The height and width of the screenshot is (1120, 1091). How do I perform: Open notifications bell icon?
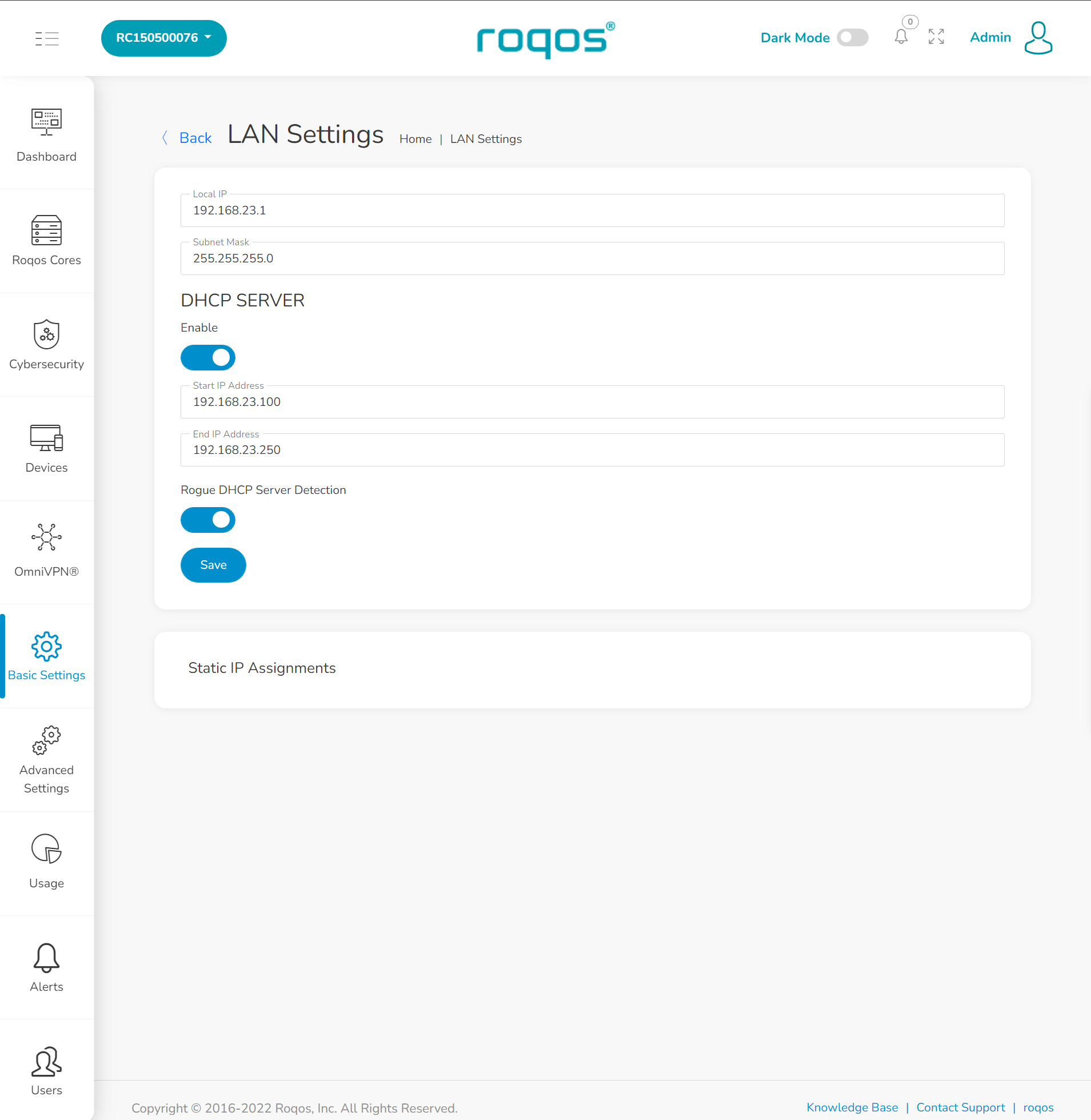[901, 37]
